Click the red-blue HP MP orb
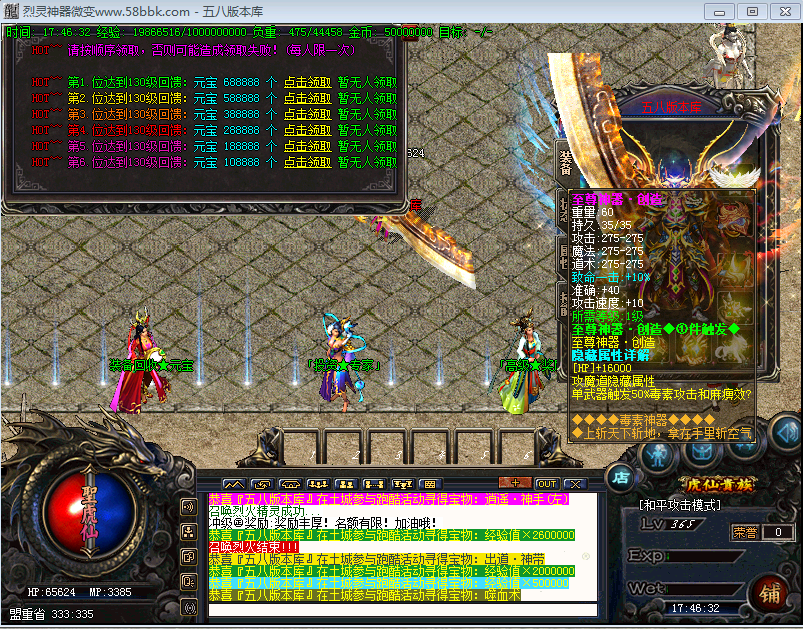Screen dimensions: 803x629 [x=90, y=514]
